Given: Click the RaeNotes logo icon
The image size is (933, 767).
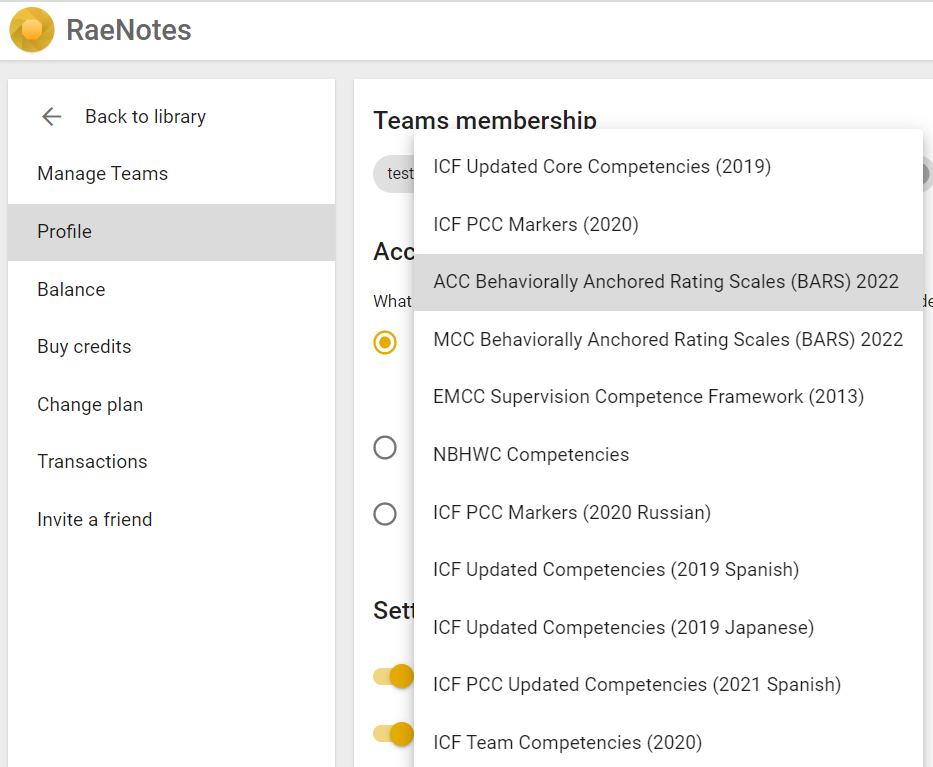Looking at the screenshot, I should [x=32, y=30].
